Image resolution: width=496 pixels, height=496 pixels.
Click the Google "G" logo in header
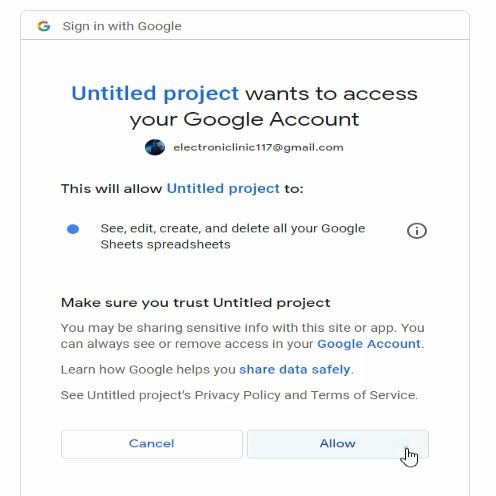click(x=44, y=26)
